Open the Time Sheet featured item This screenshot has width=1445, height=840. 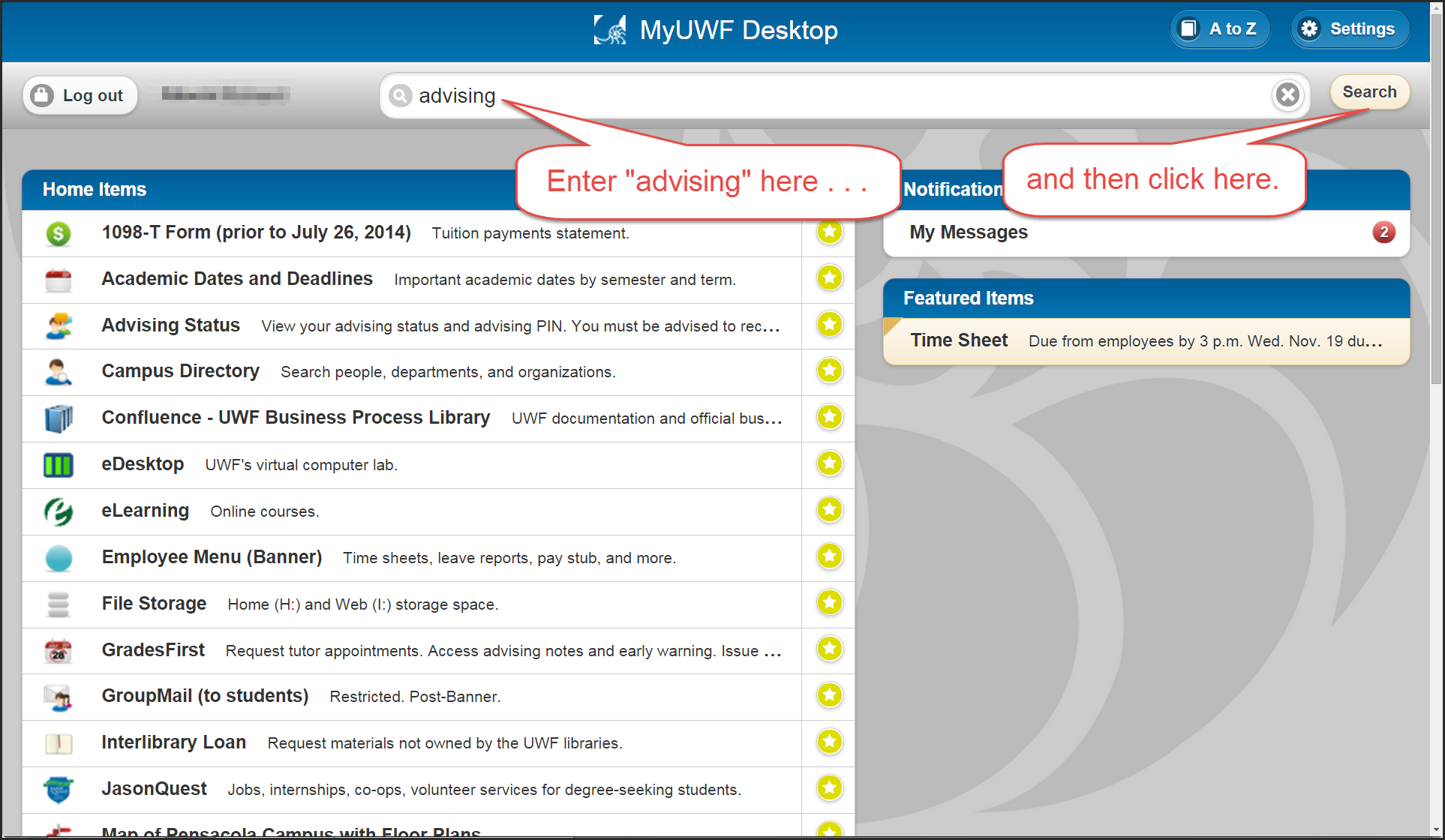click(x=1146, y=341)
